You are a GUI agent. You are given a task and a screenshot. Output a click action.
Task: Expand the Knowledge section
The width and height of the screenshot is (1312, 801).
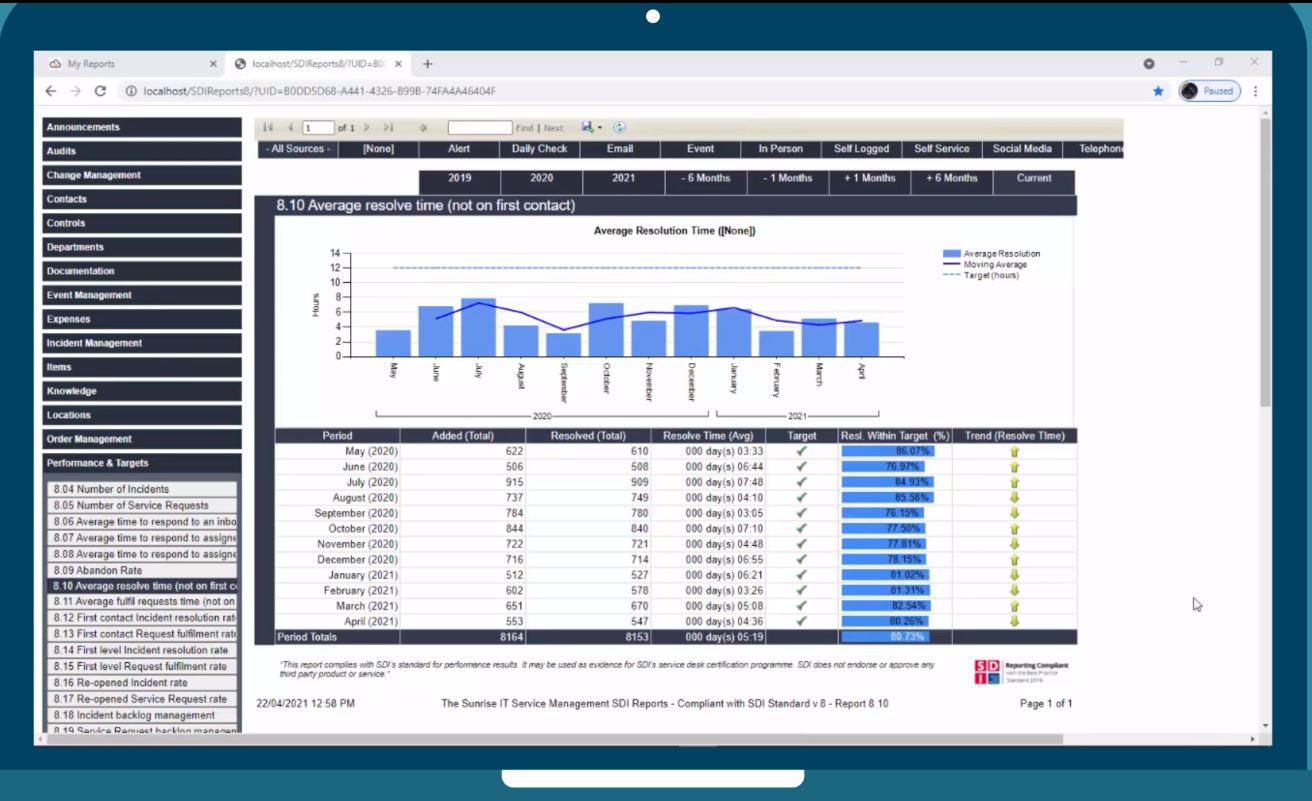point(142,391)
